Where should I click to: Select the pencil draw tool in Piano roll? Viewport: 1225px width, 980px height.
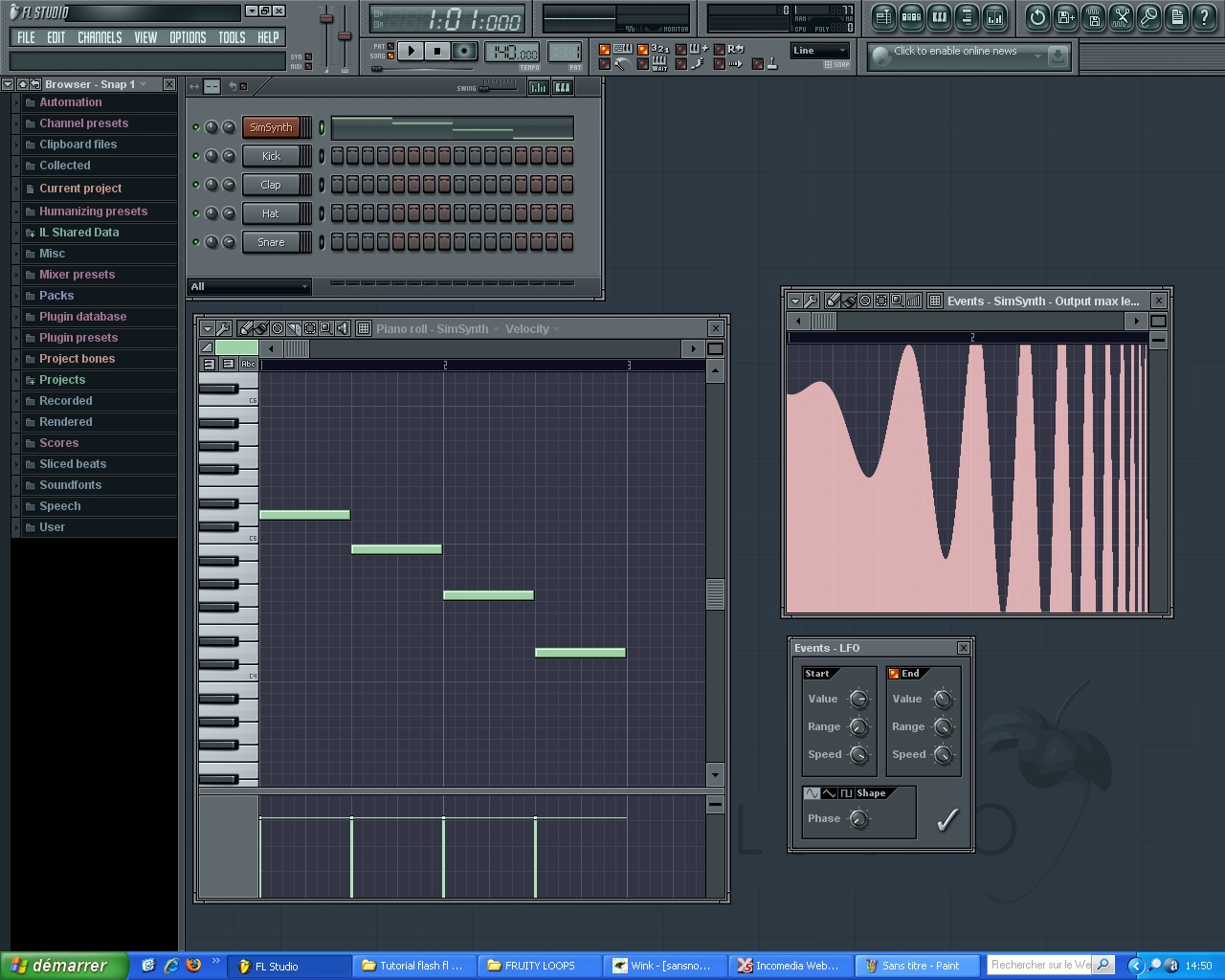tap(245, 328)
